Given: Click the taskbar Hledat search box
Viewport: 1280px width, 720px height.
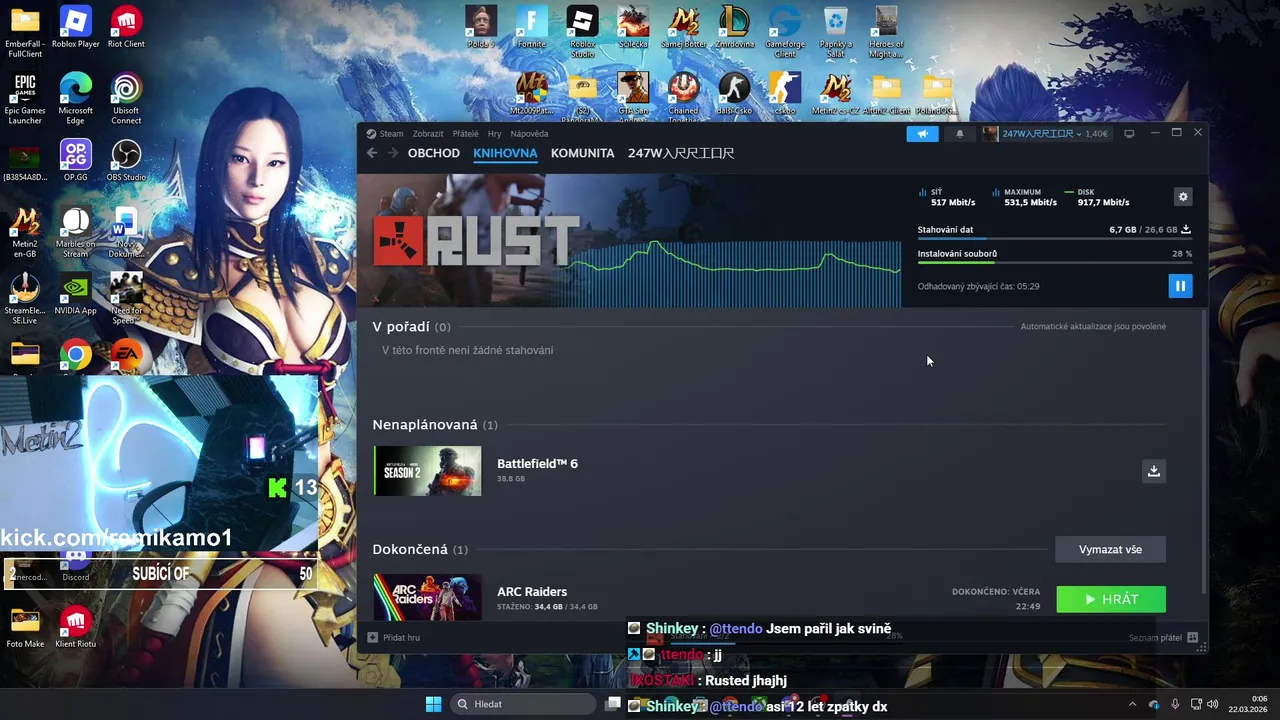Looking at the screenshot, I should (x=523, y=704).
